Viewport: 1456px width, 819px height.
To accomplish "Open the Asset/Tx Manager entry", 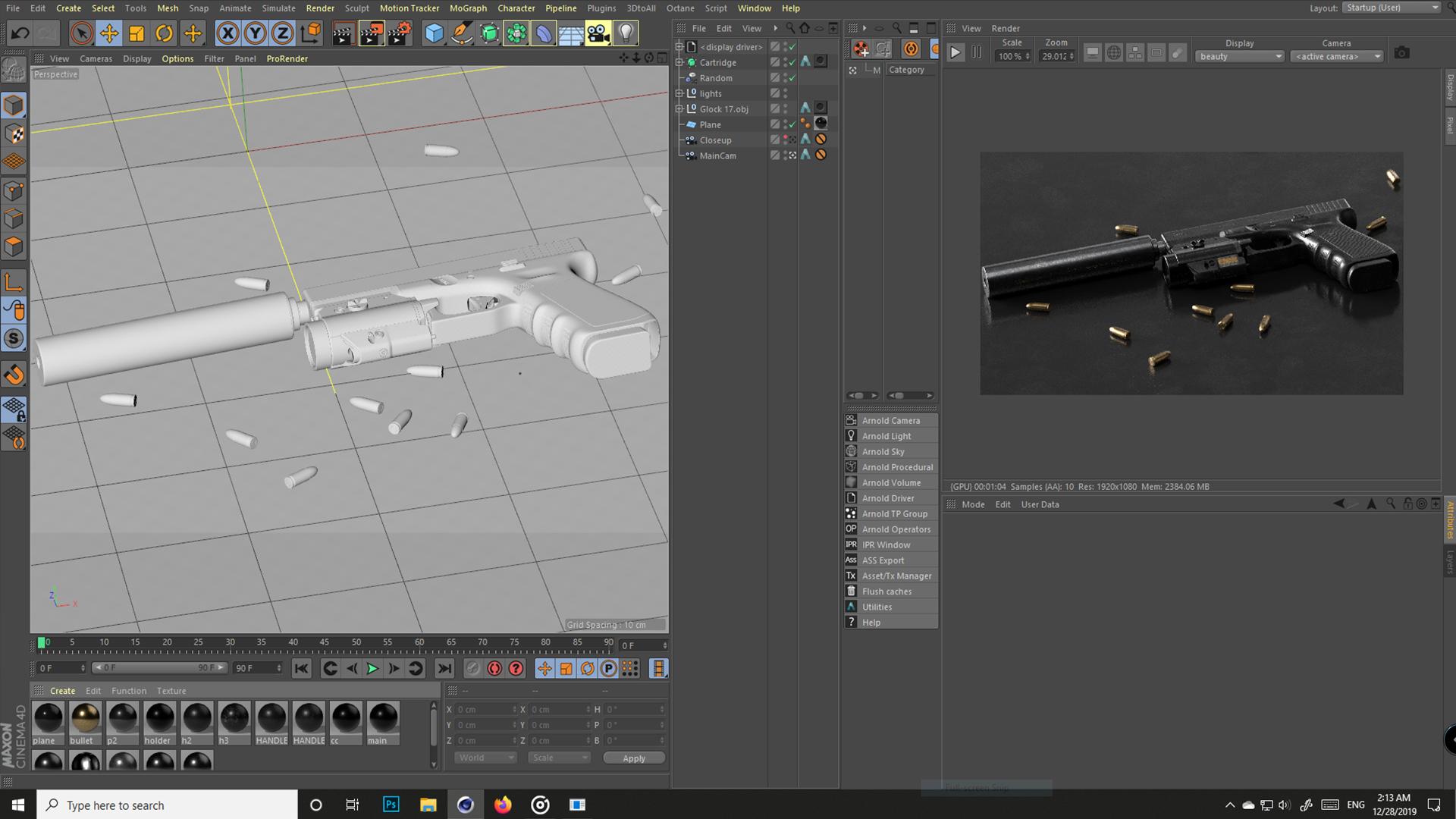I will pyautogui.click(x=891, y=576).
